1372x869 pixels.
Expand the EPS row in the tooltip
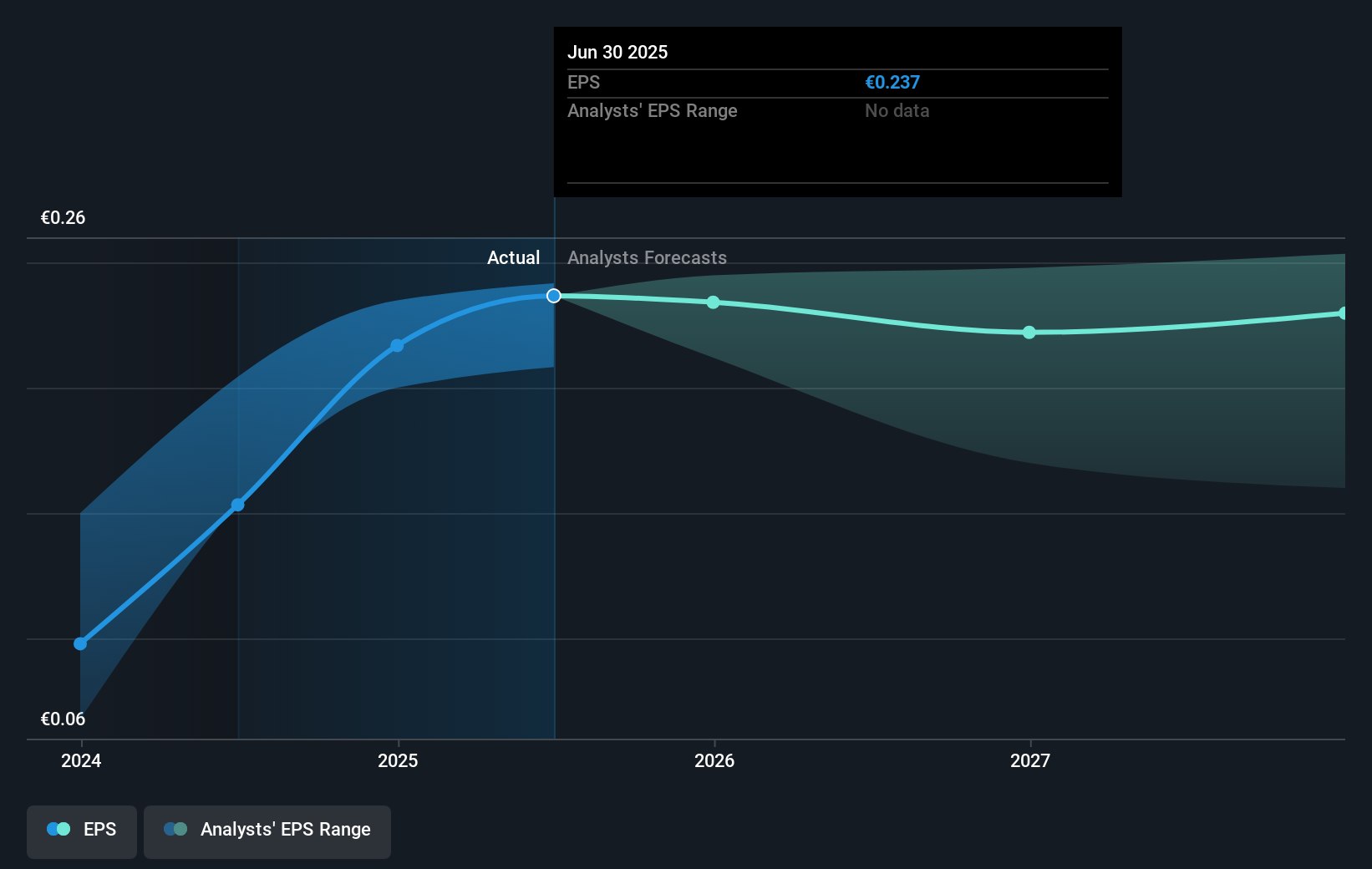[585, 82]
